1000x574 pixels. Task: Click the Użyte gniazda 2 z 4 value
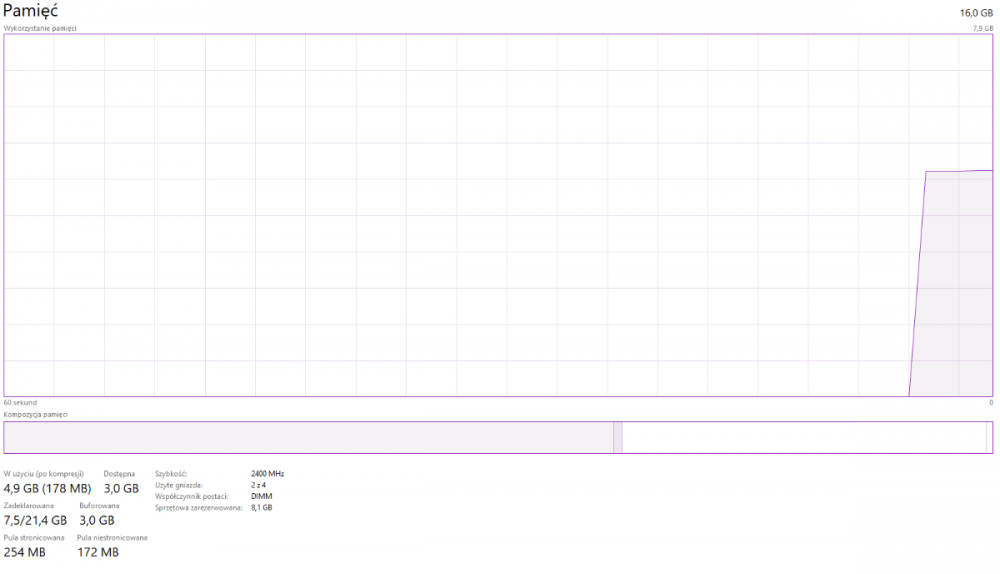pos(260,485)
